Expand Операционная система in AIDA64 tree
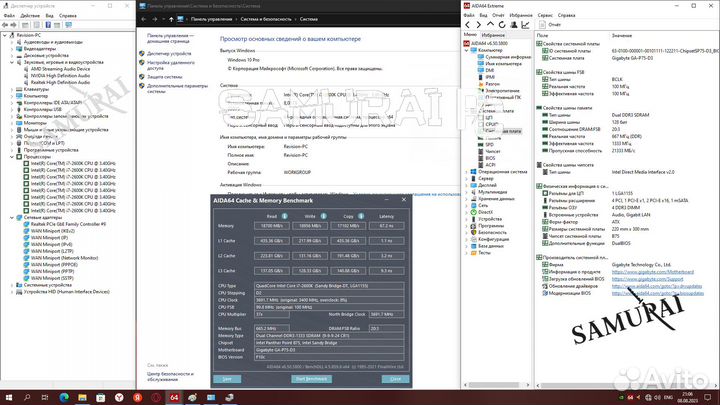 click(x=467, y=172)
